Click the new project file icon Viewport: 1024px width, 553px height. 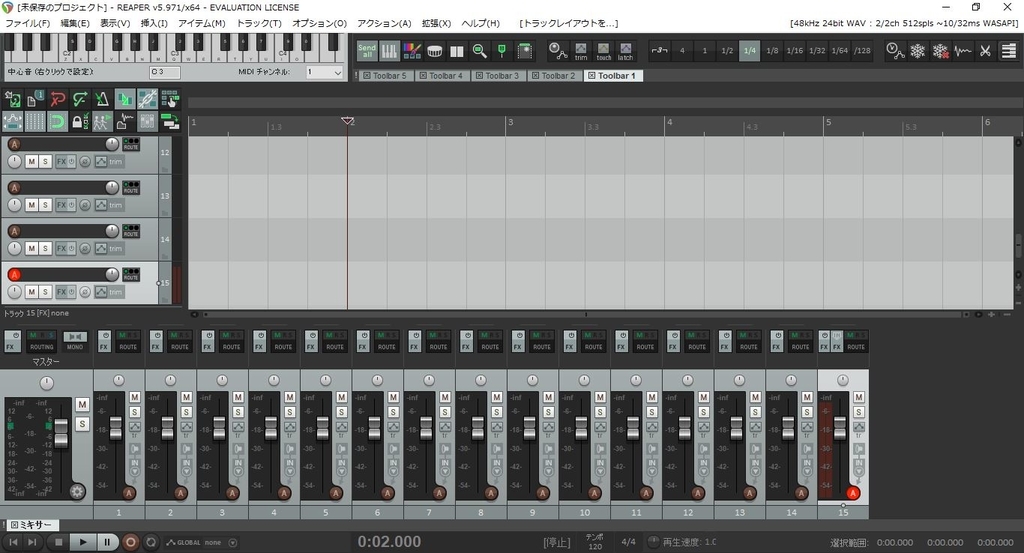(35, 99)
